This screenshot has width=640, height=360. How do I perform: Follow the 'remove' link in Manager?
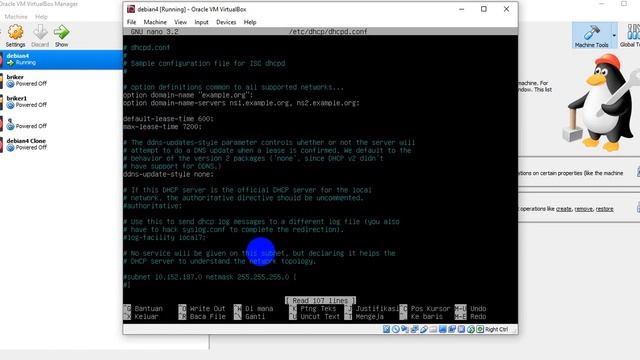583,209
